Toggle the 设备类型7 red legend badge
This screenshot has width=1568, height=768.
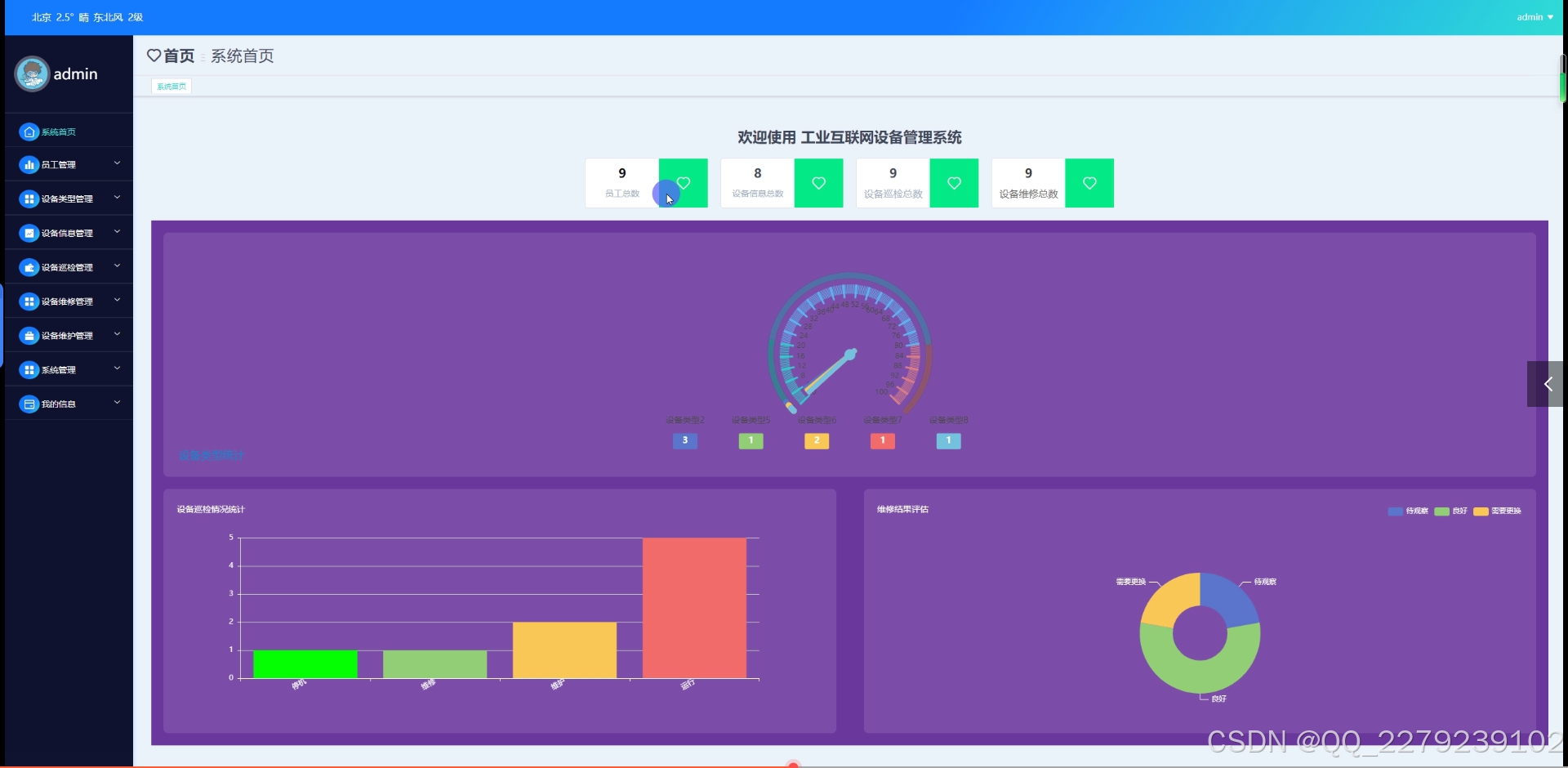point(883,440)
